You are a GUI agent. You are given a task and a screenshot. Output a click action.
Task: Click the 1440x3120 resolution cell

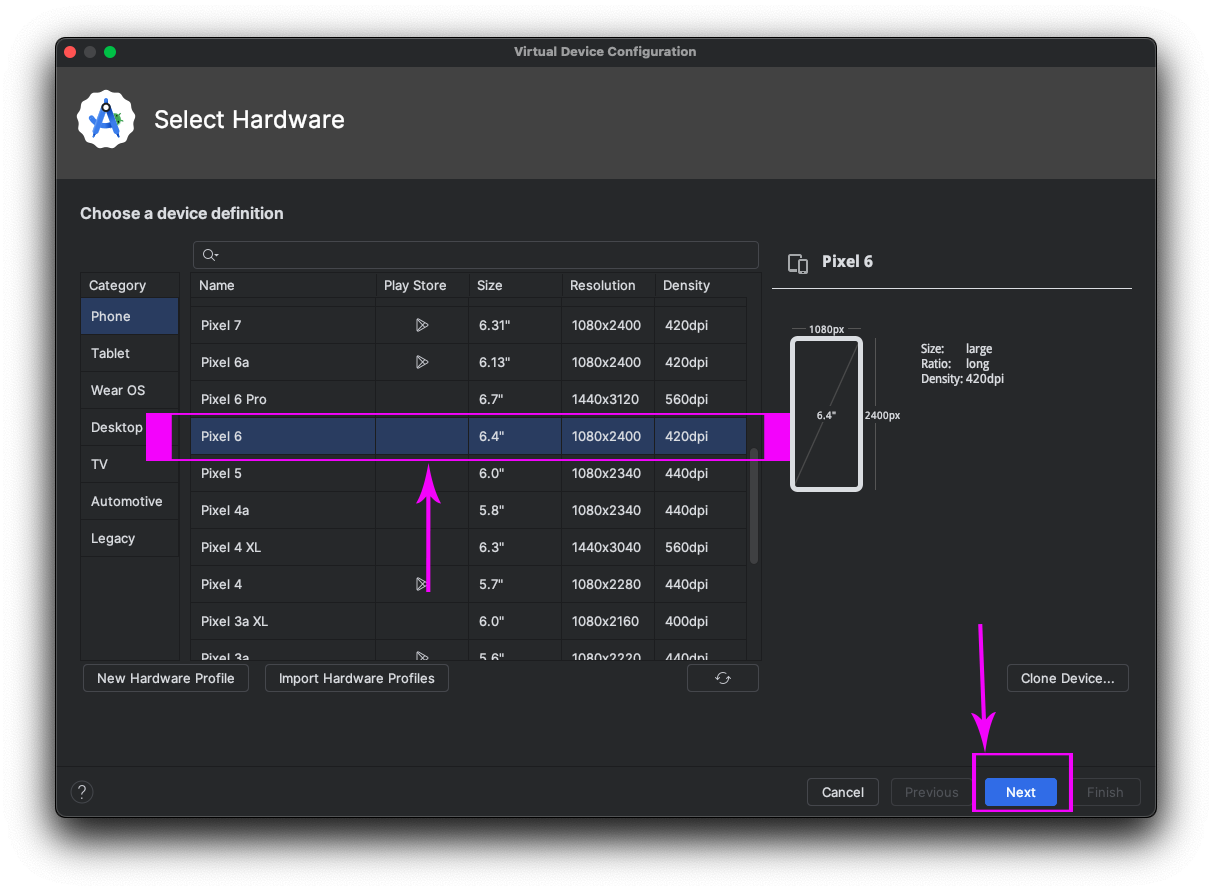click(x=606, y=399)
